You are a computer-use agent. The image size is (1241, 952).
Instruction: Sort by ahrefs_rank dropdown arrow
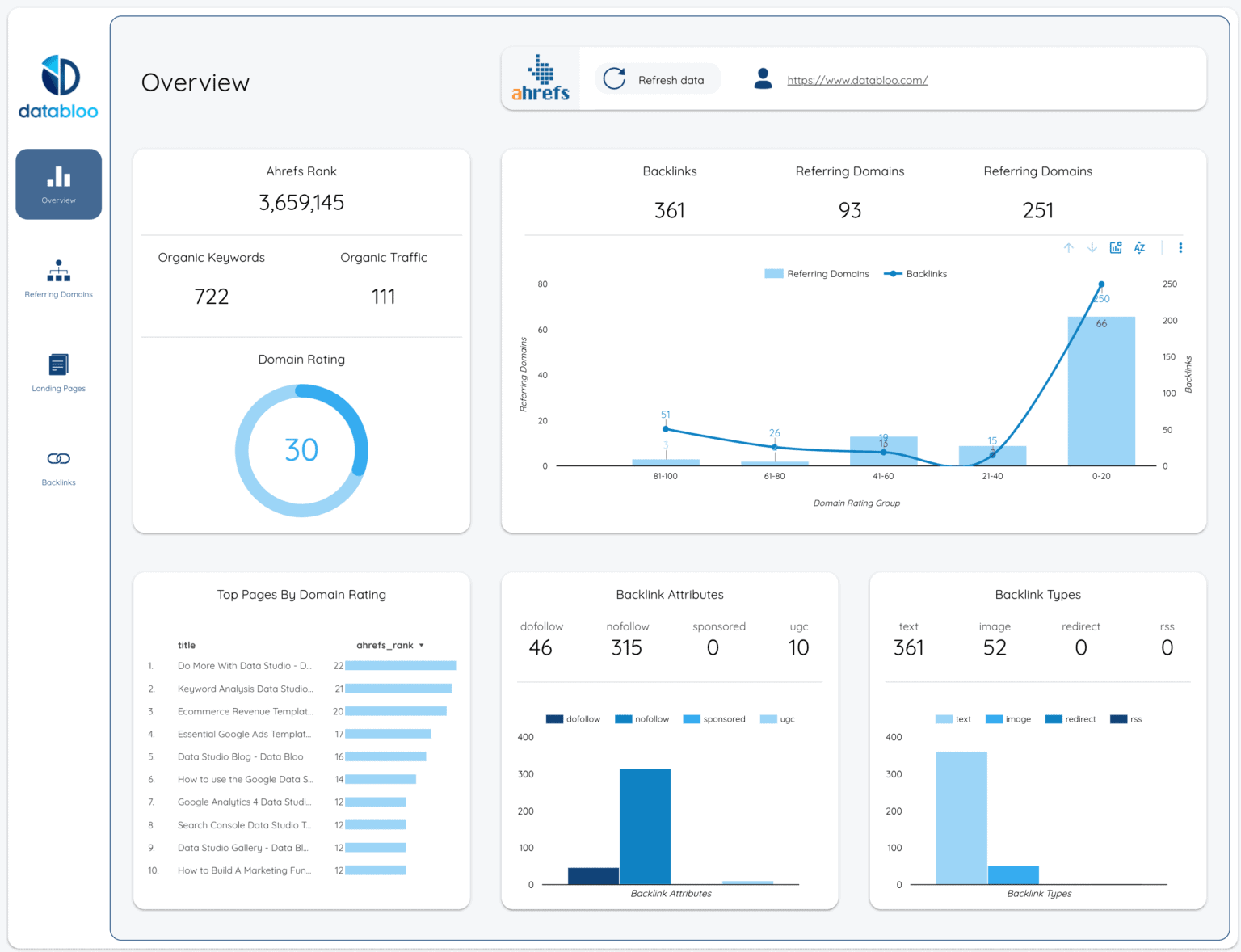(422, 646)
